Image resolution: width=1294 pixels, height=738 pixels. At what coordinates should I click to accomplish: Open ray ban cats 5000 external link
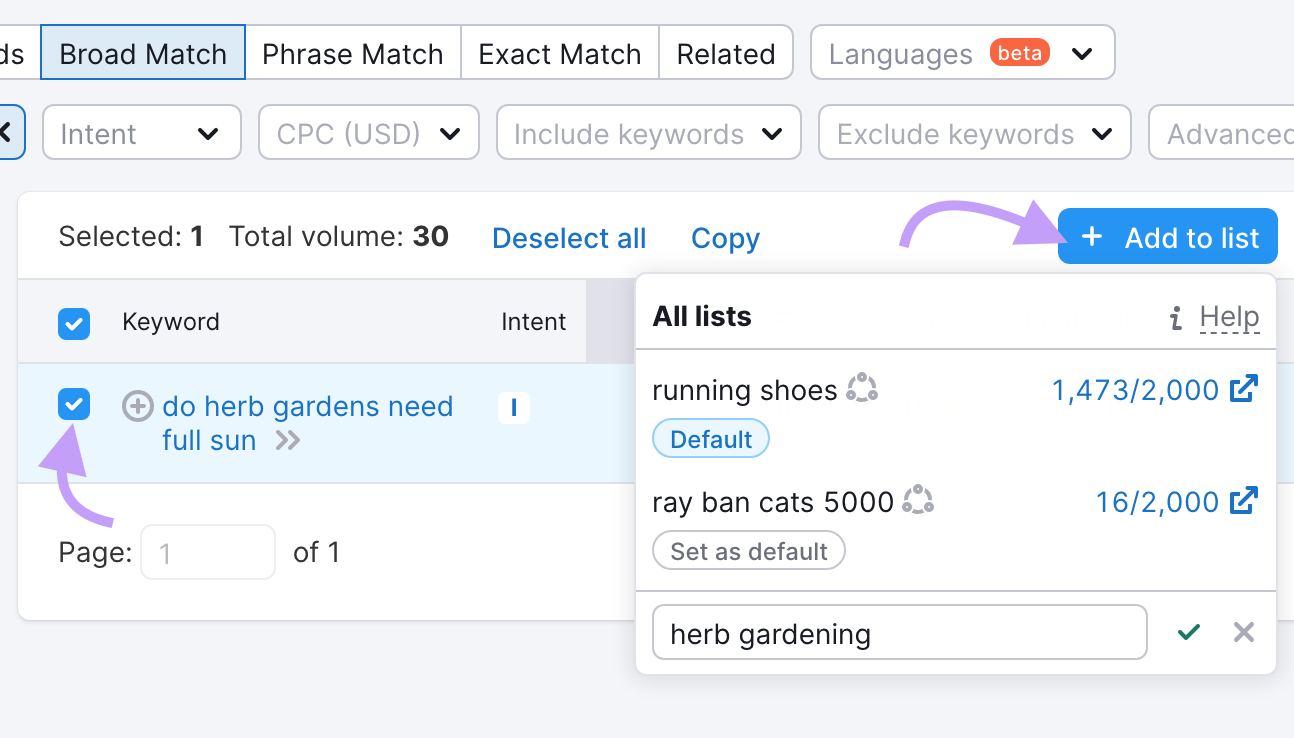[x=1242, y=501]
